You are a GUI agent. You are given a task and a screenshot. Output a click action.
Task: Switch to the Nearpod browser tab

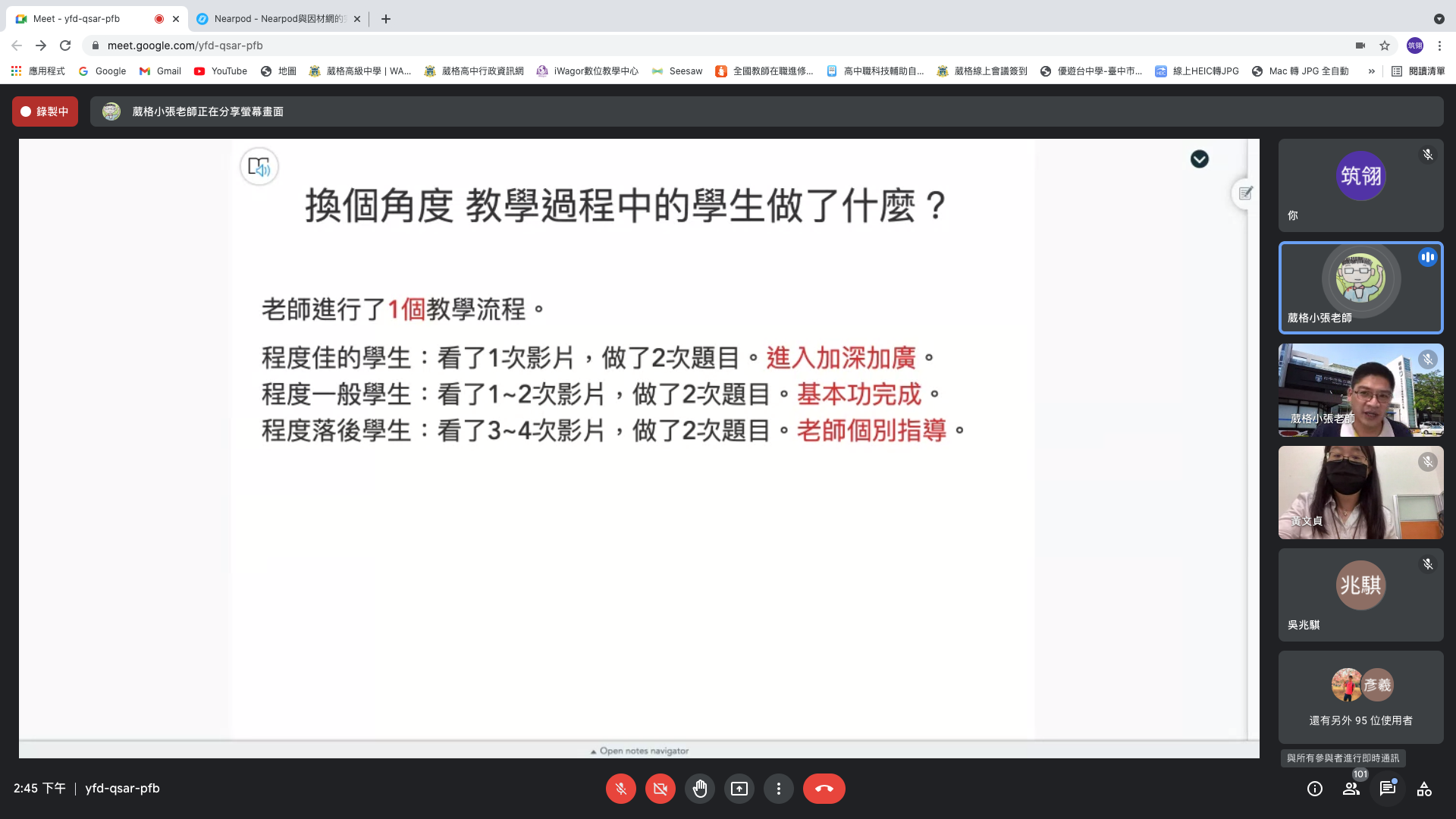click(278, 19)
